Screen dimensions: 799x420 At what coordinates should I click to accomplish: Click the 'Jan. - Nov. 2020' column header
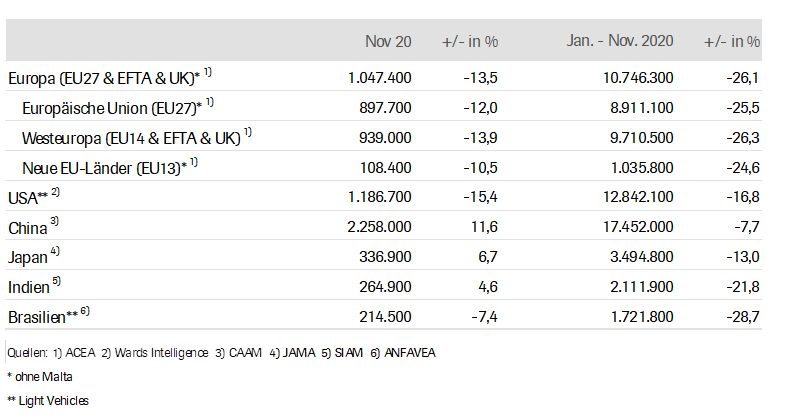point(620,42)
